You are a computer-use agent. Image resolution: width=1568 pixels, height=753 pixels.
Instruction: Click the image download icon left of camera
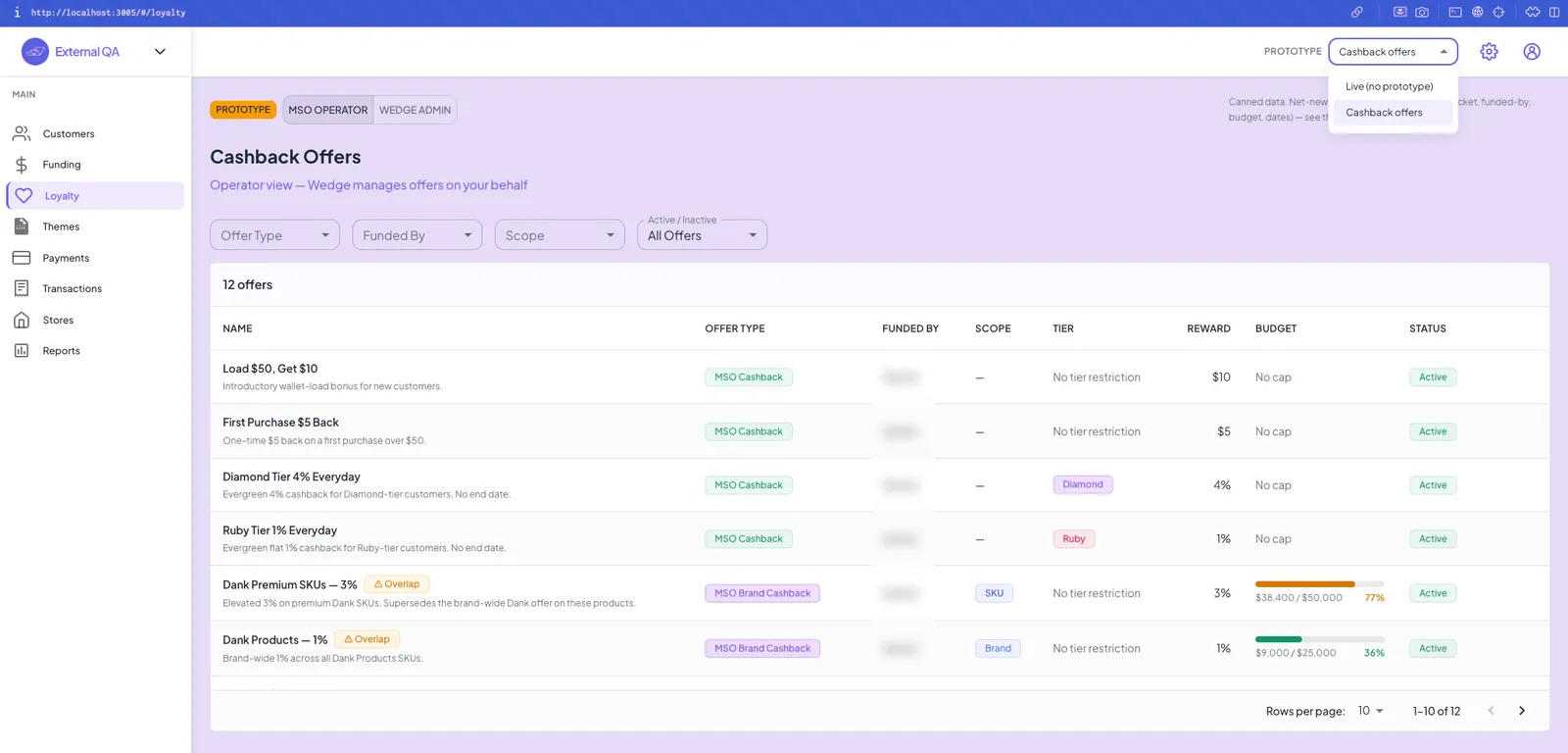click(x=1400, y=13)
